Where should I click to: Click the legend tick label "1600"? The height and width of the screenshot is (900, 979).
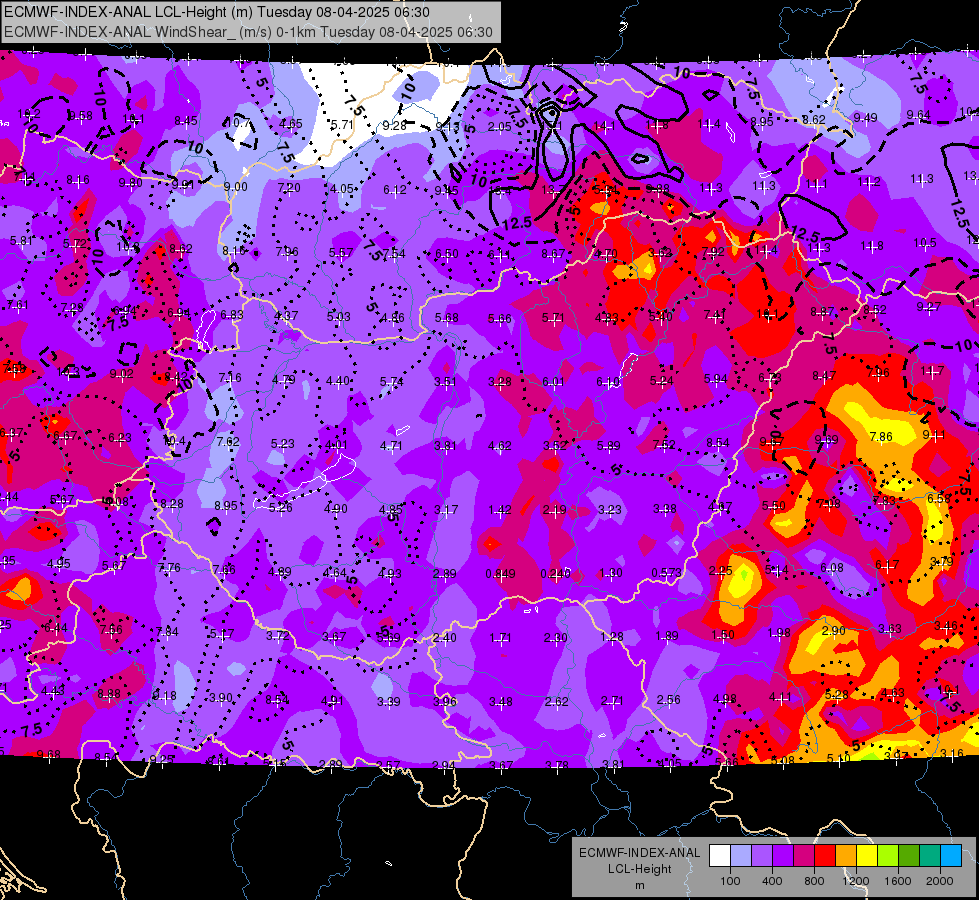pos(897,881)
